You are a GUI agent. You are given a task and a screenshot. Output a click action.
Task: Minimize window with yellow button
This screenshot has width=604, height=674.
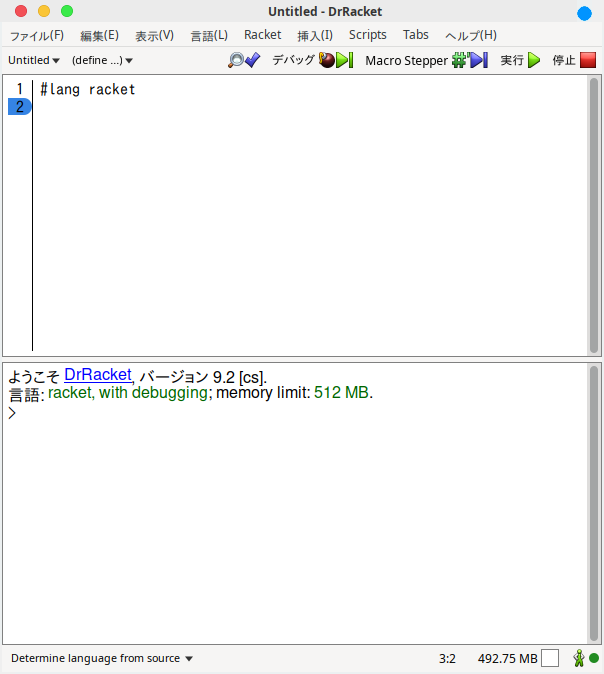(44, 11)
